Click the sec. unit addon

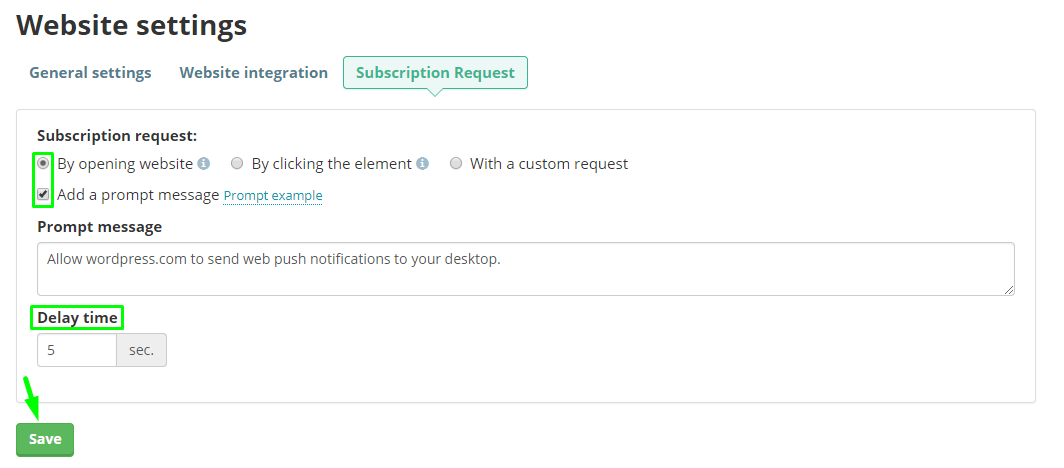click(141, 350)
